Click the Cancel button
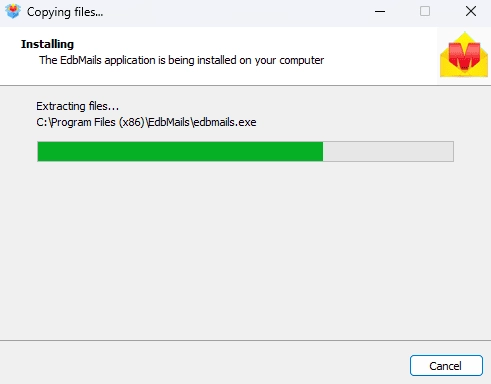The image size is (491, 384). coord(446,366)
